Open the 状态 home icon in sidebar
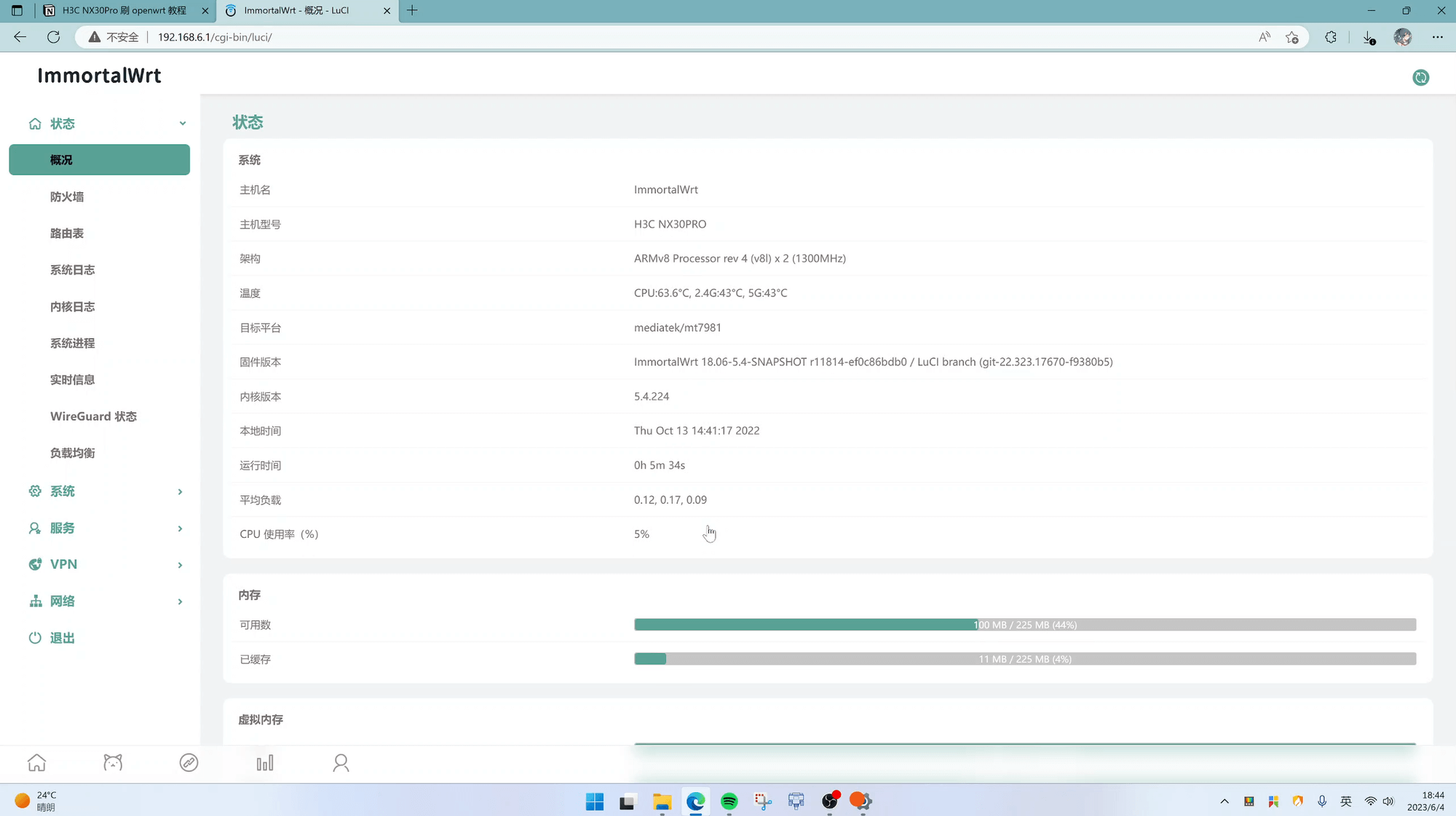Screen dimensions: 1456x816 click(x=35, y=123)
